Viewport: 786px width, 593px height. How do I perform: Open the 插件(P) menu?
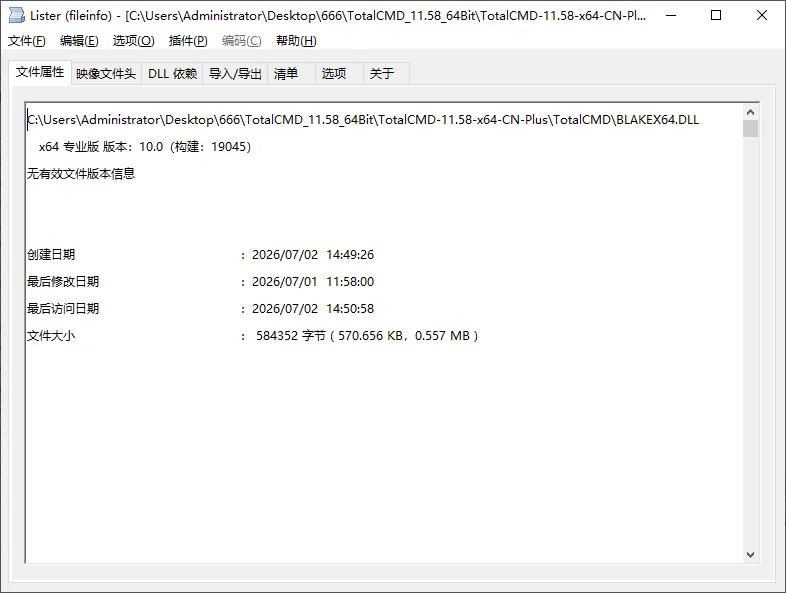tap(188, 41)
